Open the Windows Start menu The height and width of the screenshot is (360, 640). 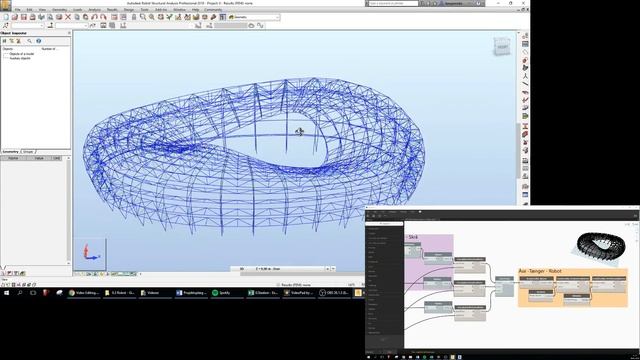tap(6, 293)
